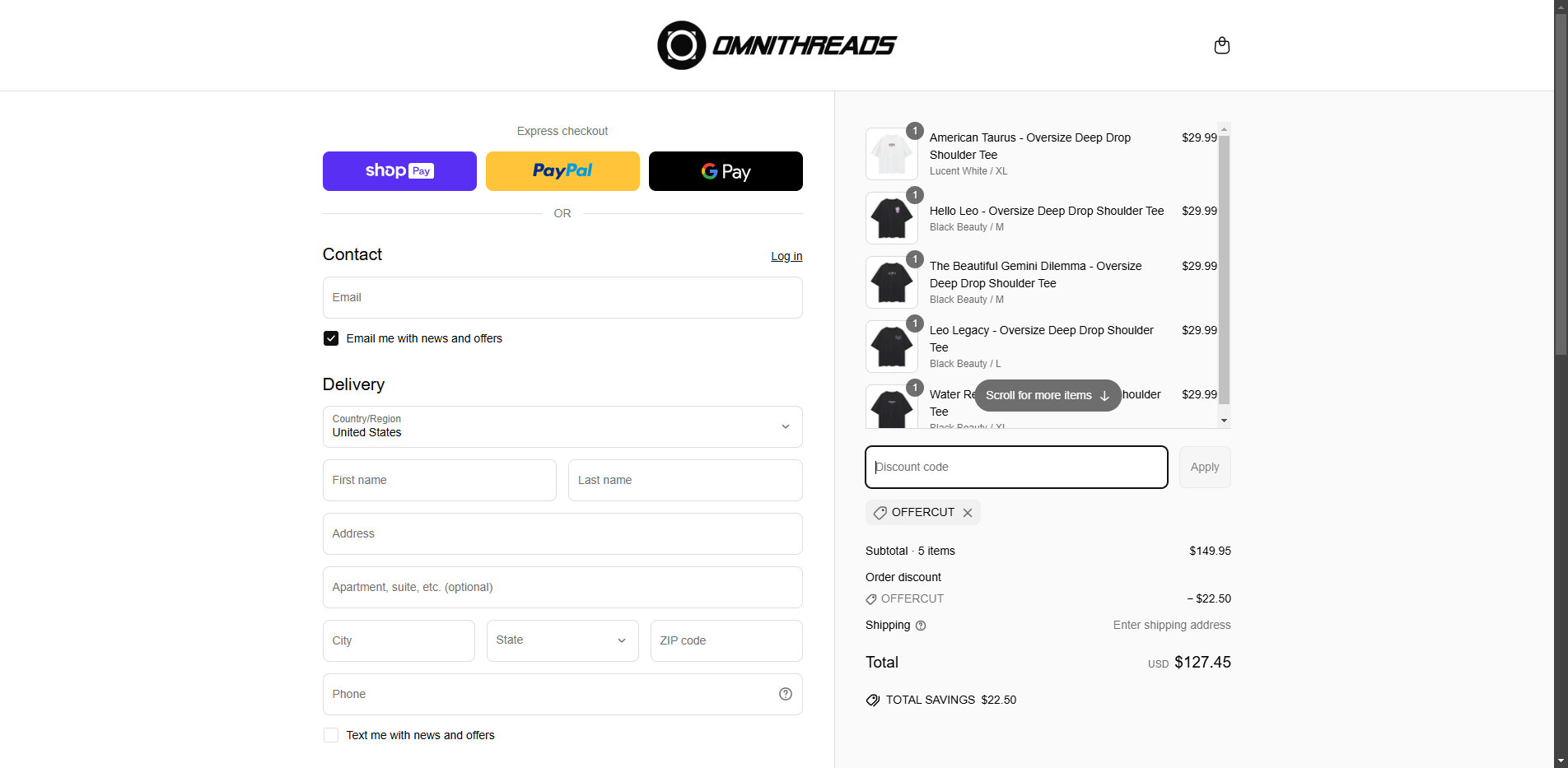Click the Omnithreads logo
Screen dimensions: 1568x768
tap(777, 45)
